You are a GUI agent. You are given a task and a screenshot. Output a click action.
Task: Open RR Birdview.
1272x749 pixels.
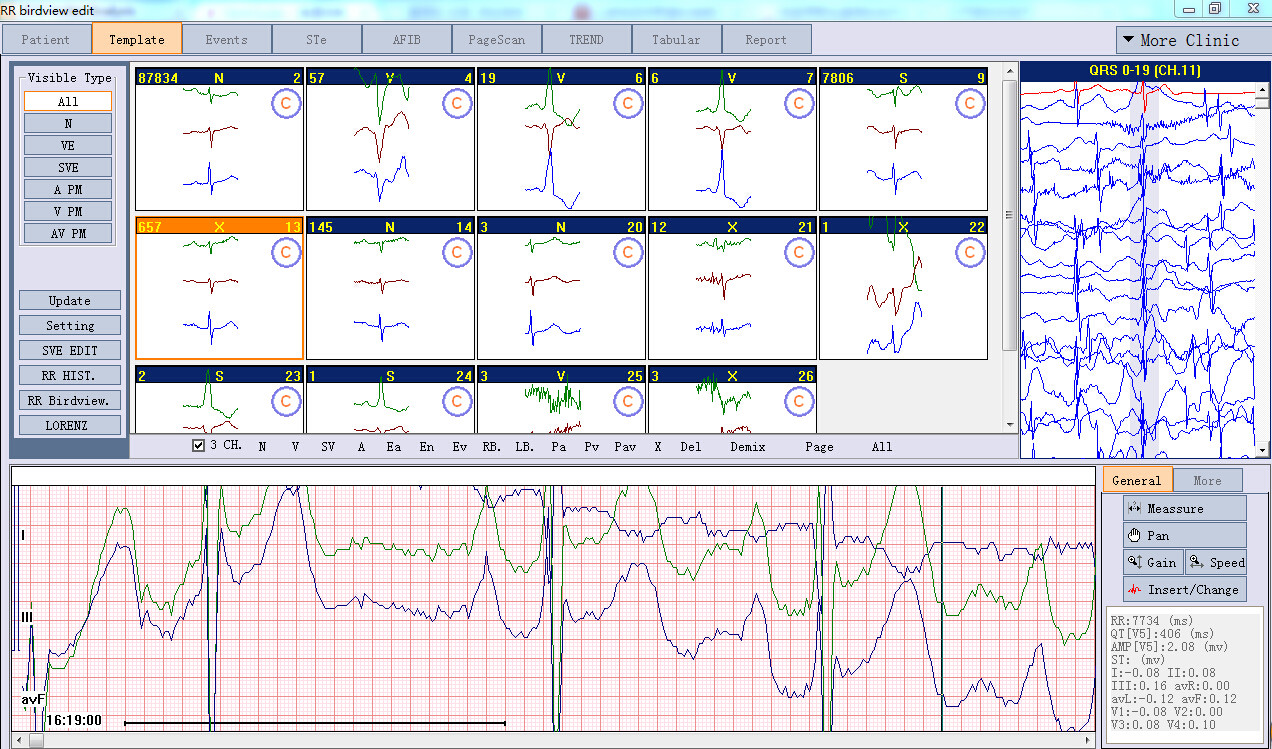[x=70, y=400]
